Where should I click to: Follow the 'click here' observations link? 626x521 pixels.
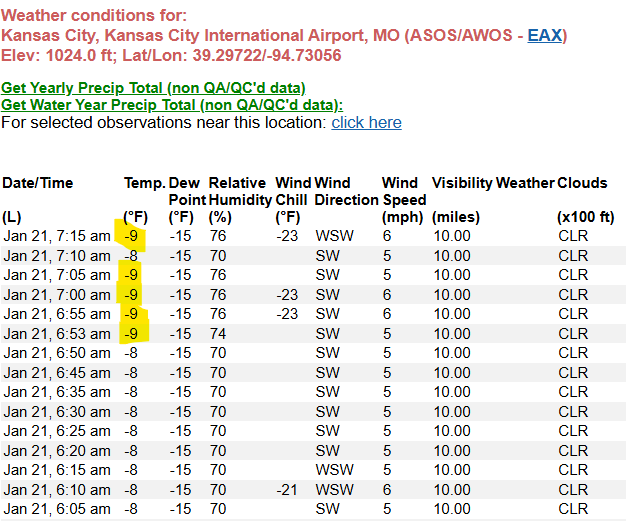tap(366, 122)
